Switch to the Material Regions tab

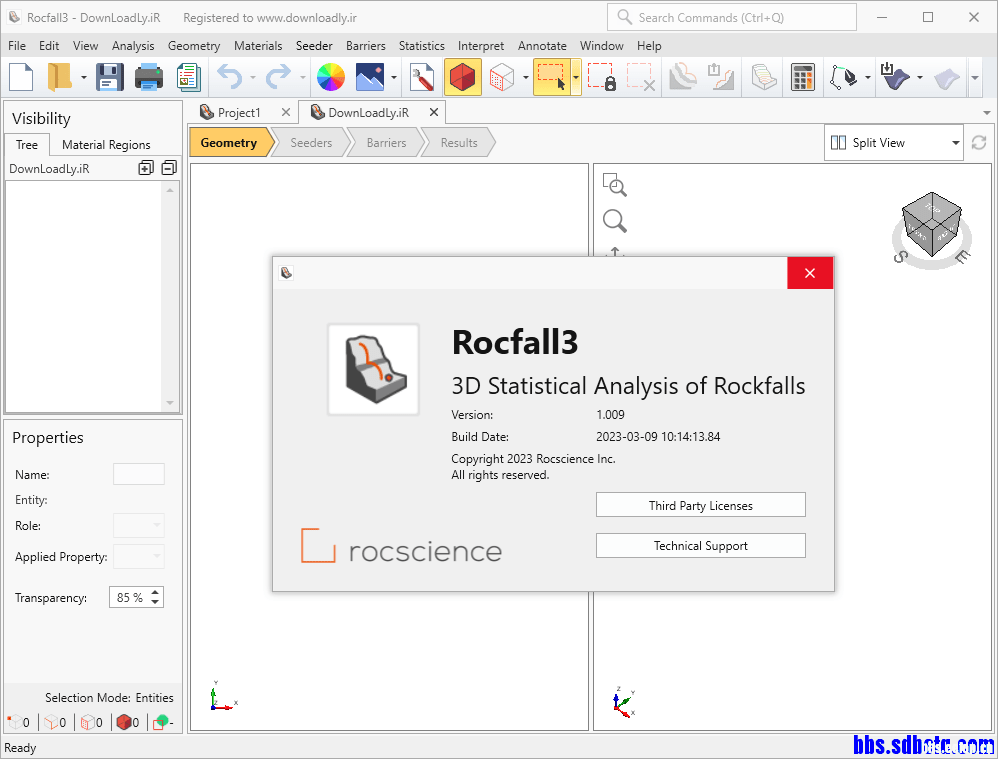coord(106,145)
